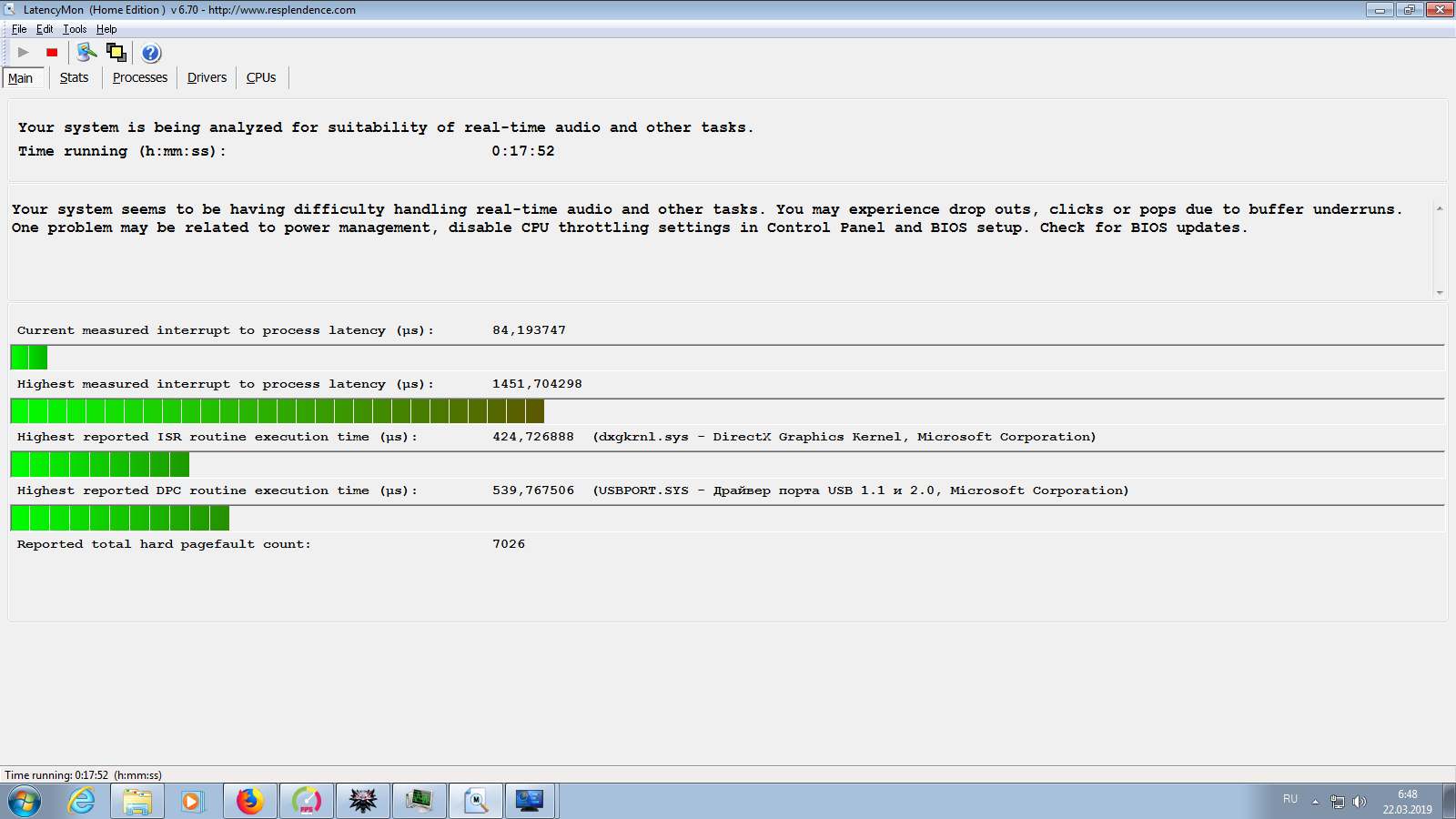The image size is (1456, 819).
Task: Open the resource monitor icon in taskbar
Action: coord(420,802)
